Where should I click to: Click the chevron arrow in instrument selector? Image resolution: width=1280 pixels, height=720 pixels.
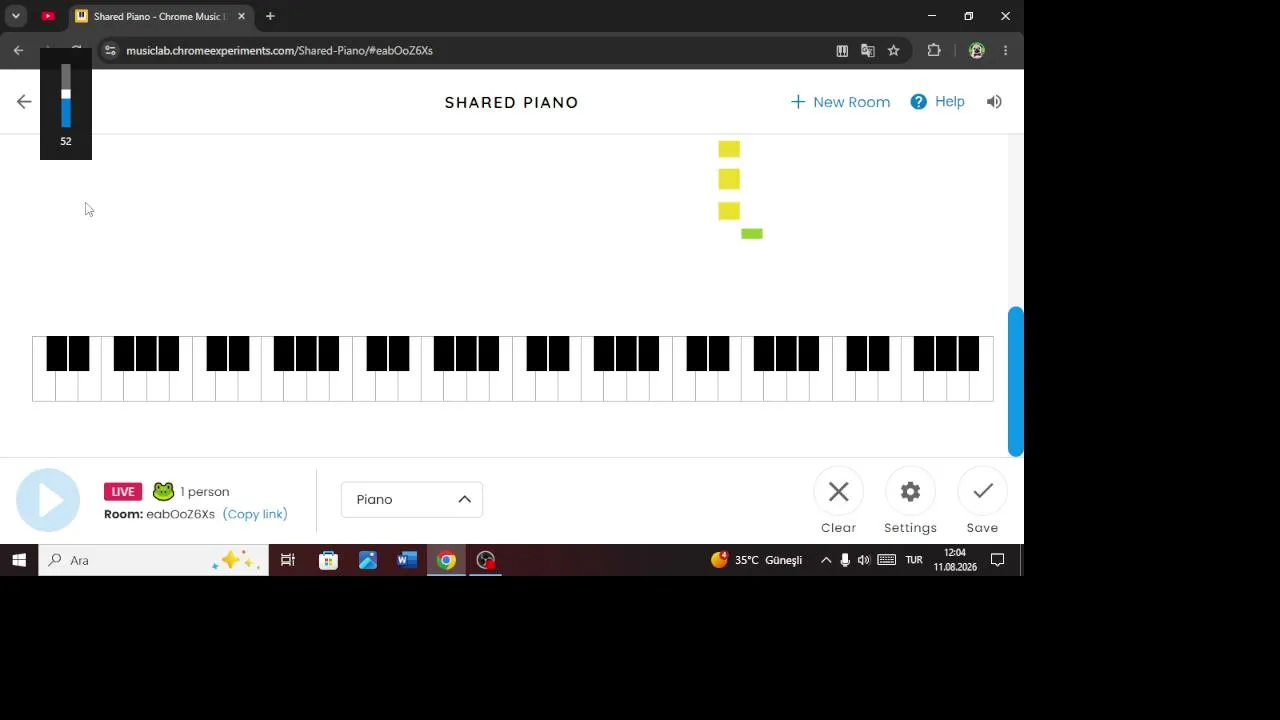[x=464, y=500]
